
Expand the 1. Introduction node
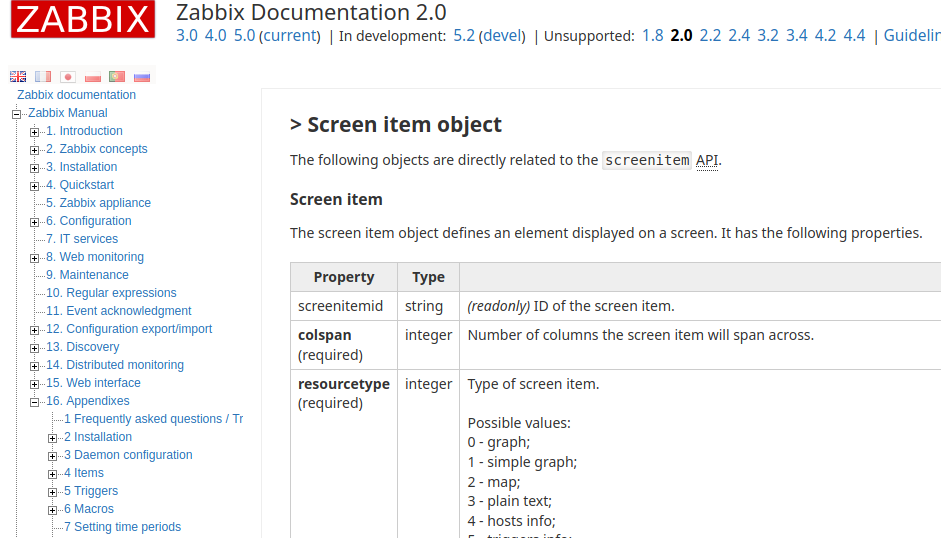(x=35, y=131)
